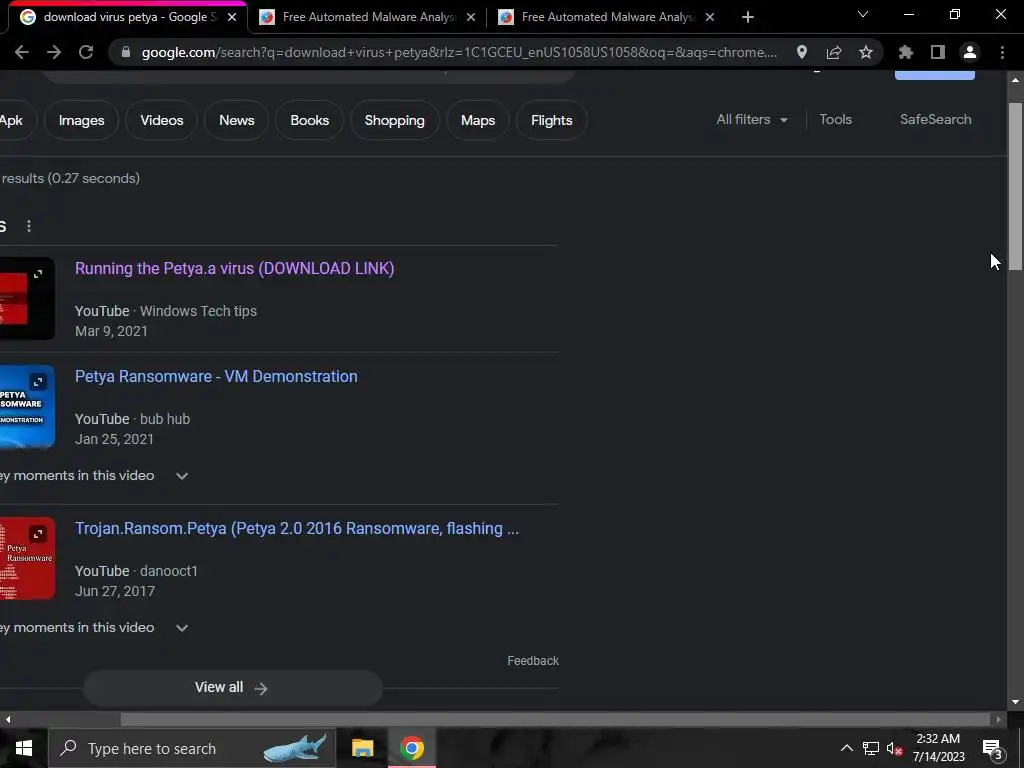1024x768 pixels.
Task: Open the location pin icon in address bar
Action: point(802,52)
